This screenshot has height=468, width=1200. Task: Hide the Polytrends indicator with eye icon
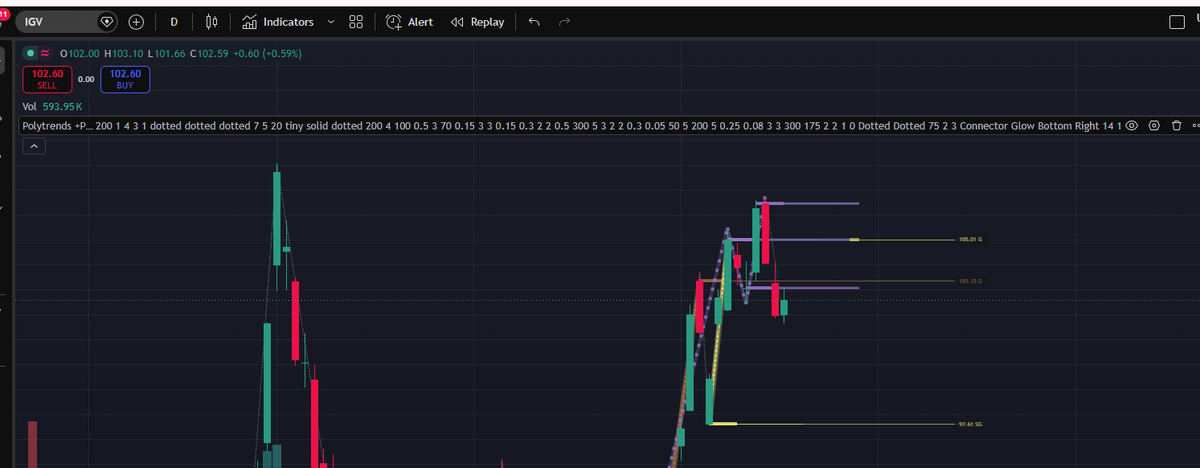coord(1132,127)
